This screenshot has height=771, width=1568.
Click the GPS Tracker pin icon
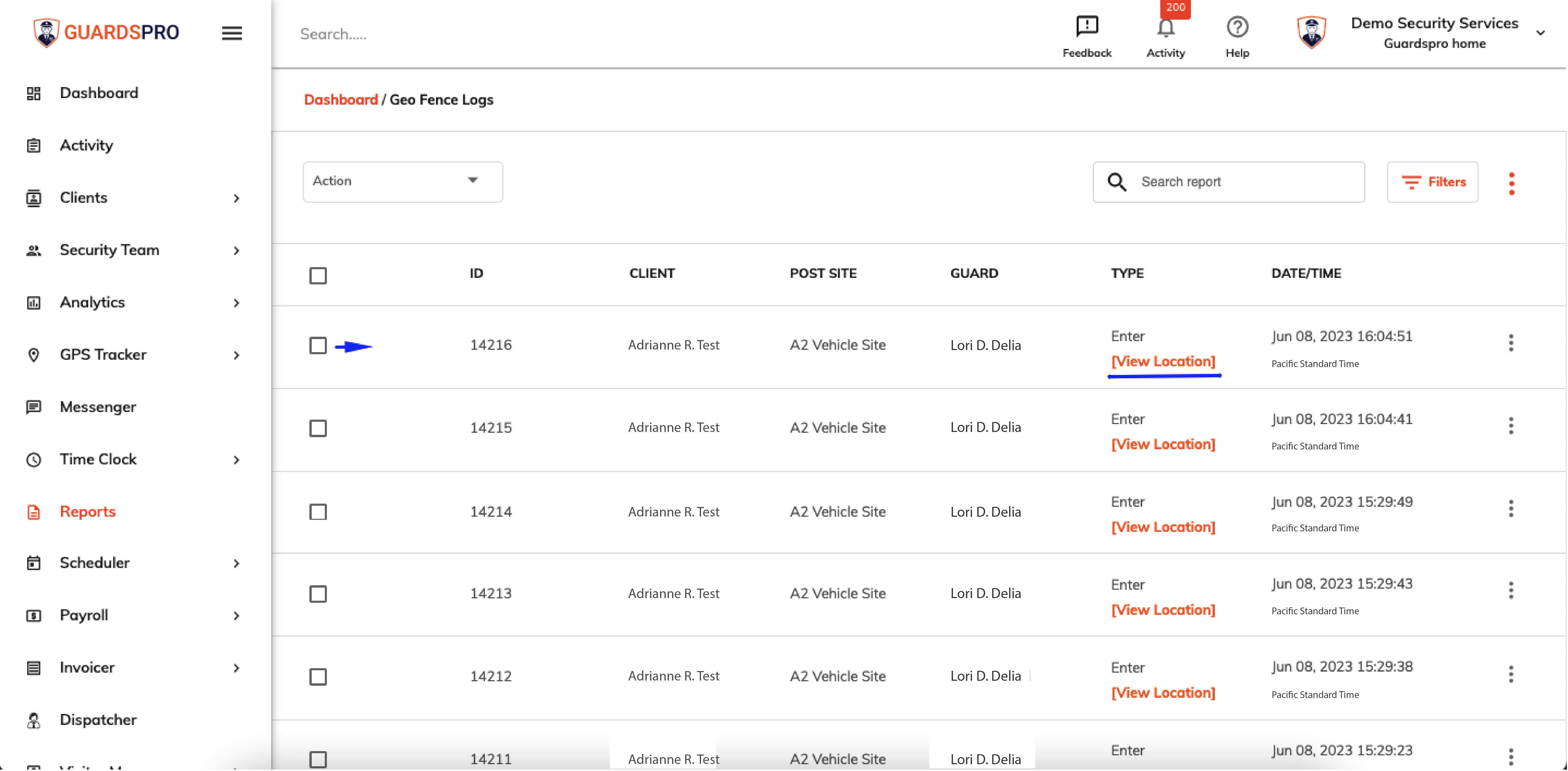(33, 355)
